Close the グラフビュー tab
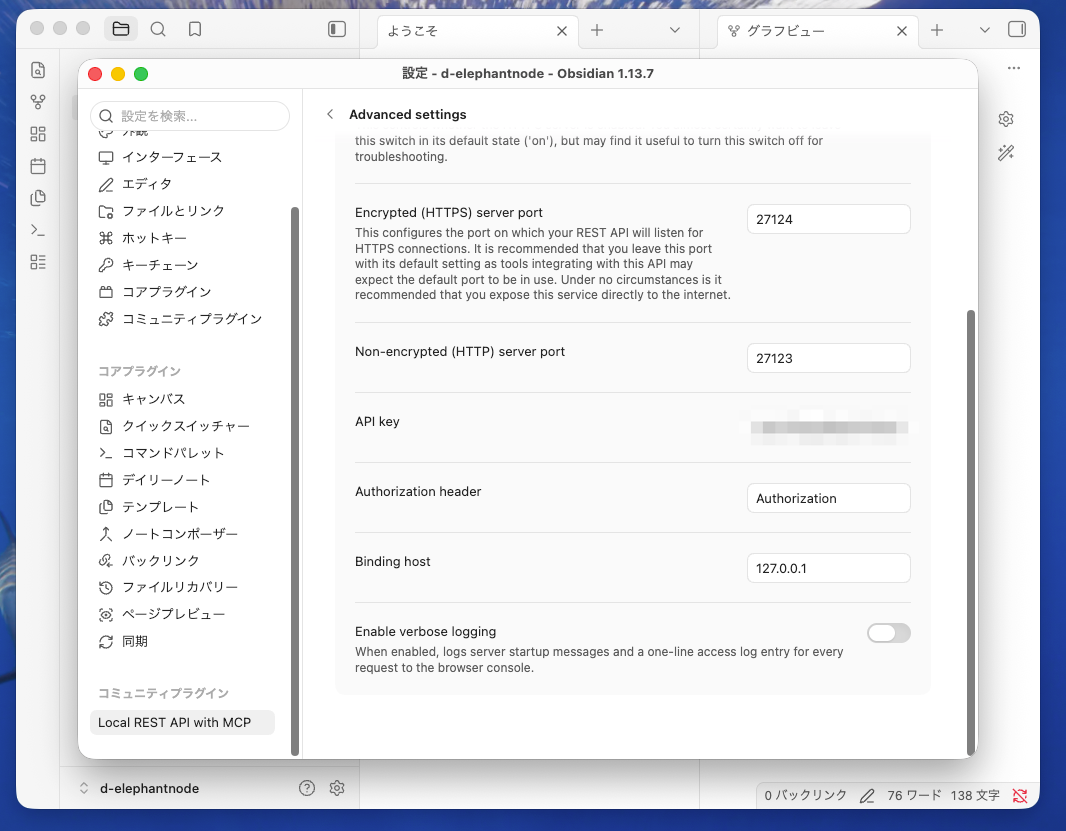This screenshot has width=1066, height=831. (901, 31)
